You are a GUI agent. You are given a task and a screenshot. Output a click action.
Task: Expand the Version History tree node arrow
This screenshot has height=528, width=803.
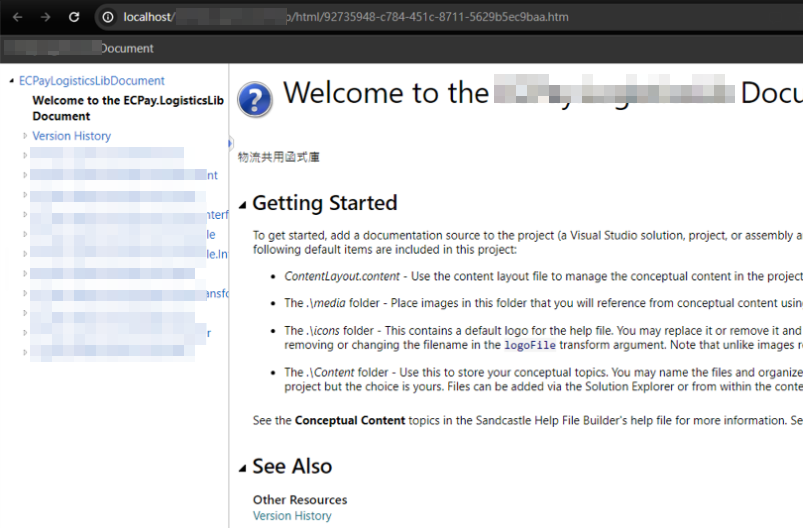click(x=25, y=136)
